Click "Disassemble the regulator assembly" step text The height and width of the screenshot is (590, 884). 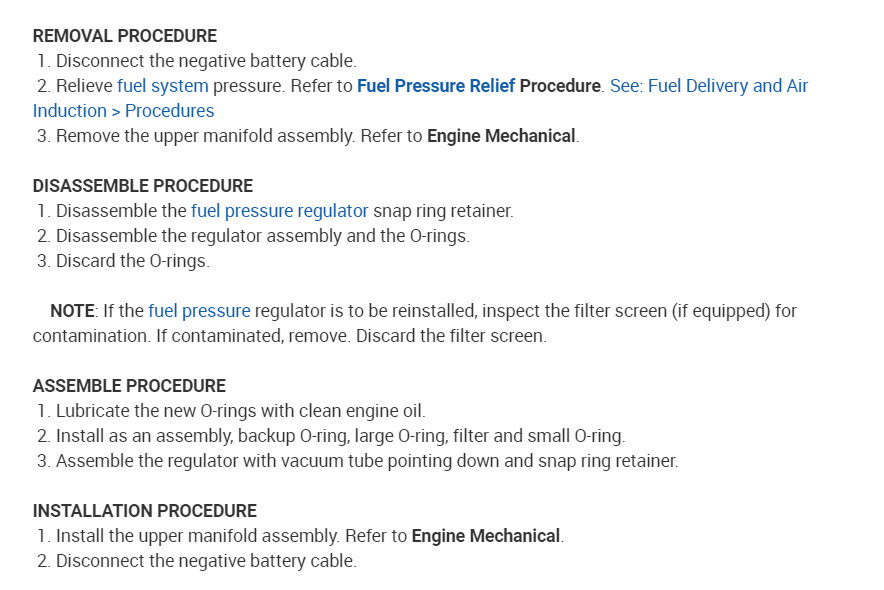pos(262,236)
